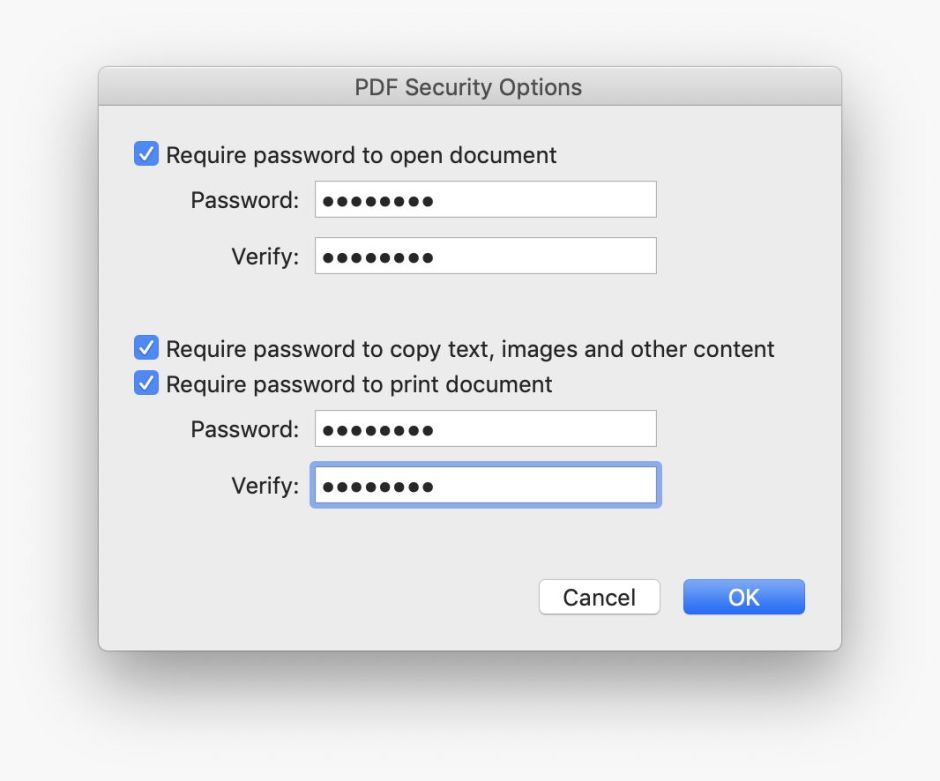Click the highlighted Verify field near bottom
940x781 pixels.
point(485,485)
